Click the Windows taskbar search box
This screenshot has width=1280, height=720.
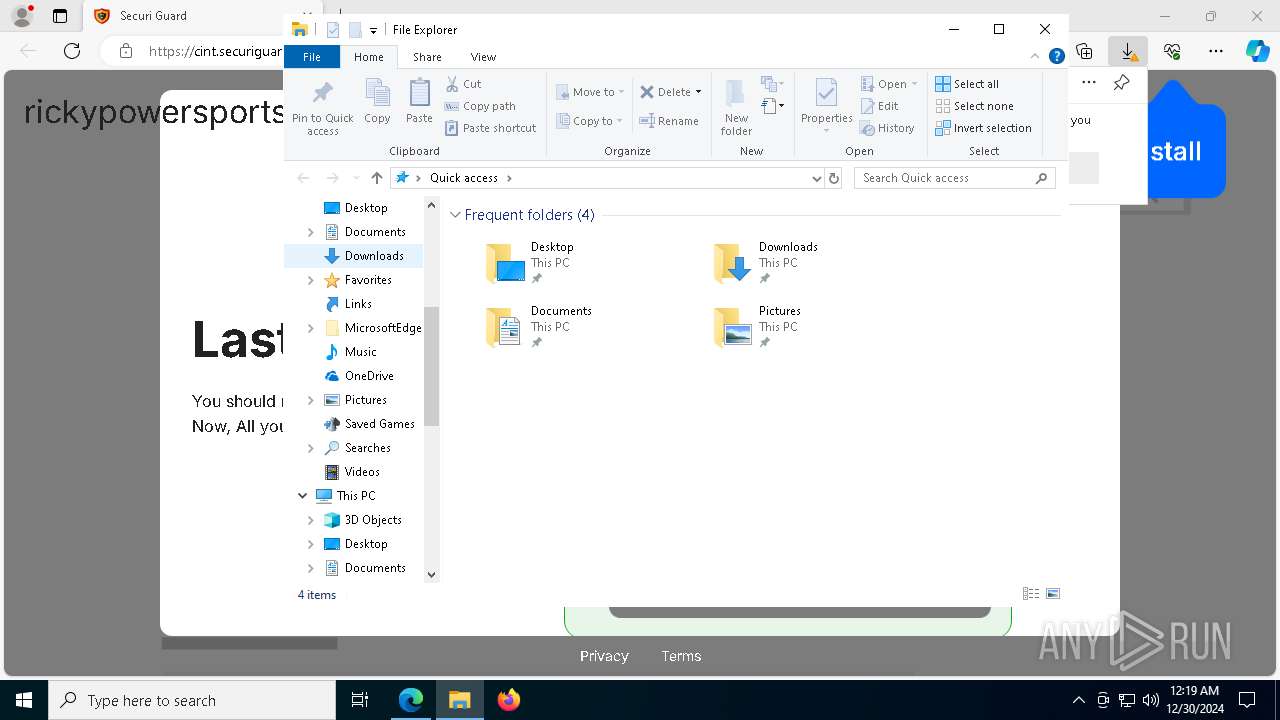(192, 700)
